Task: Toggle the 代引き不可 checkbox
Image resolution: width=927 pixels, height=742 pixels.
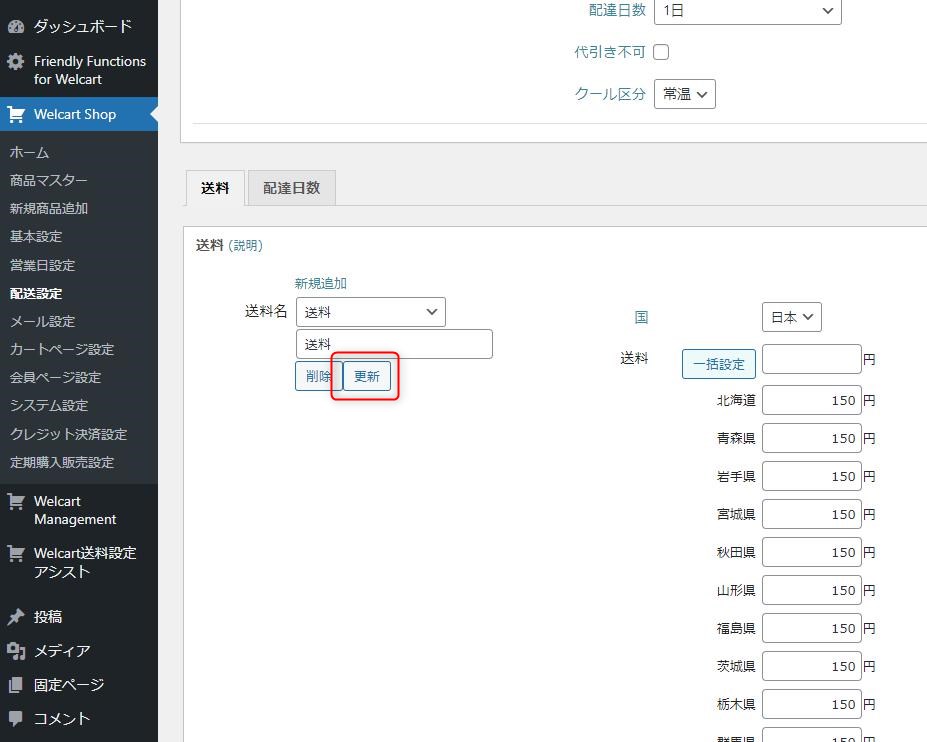Action: pos(661,52)
